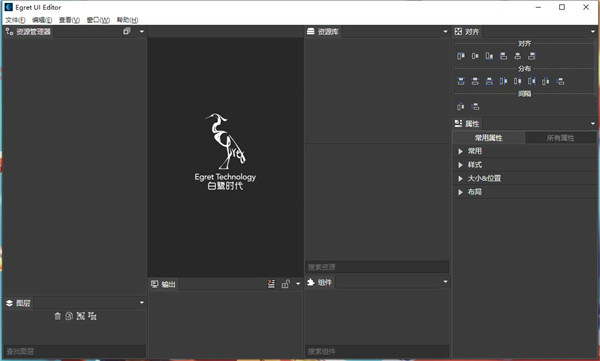Viewport: 600px width, 361px height.
Task: Click the 搜索组件 search field
Action: (377, 351)
